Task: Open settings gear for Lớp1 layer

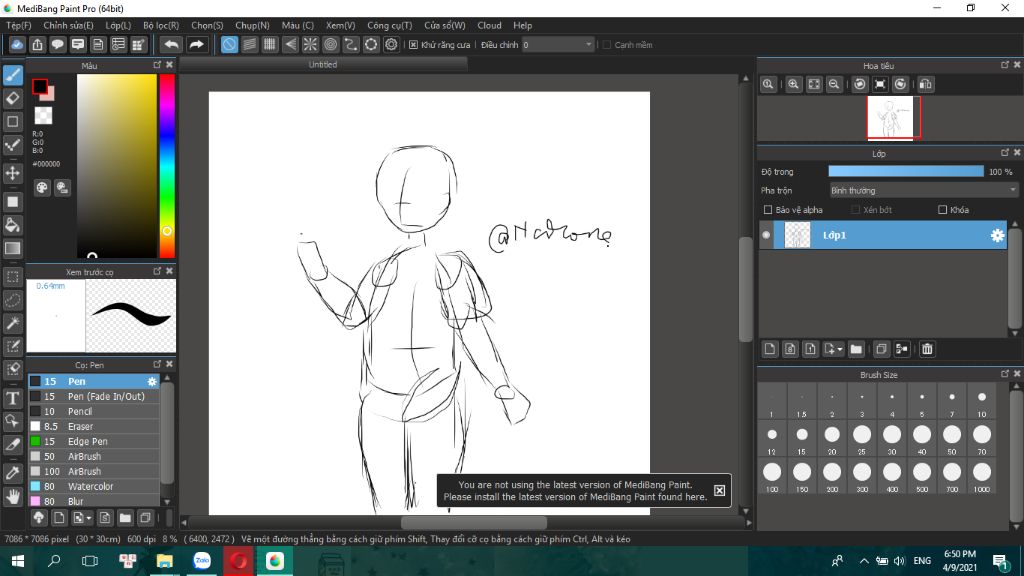Action: (x=996, y=235)
